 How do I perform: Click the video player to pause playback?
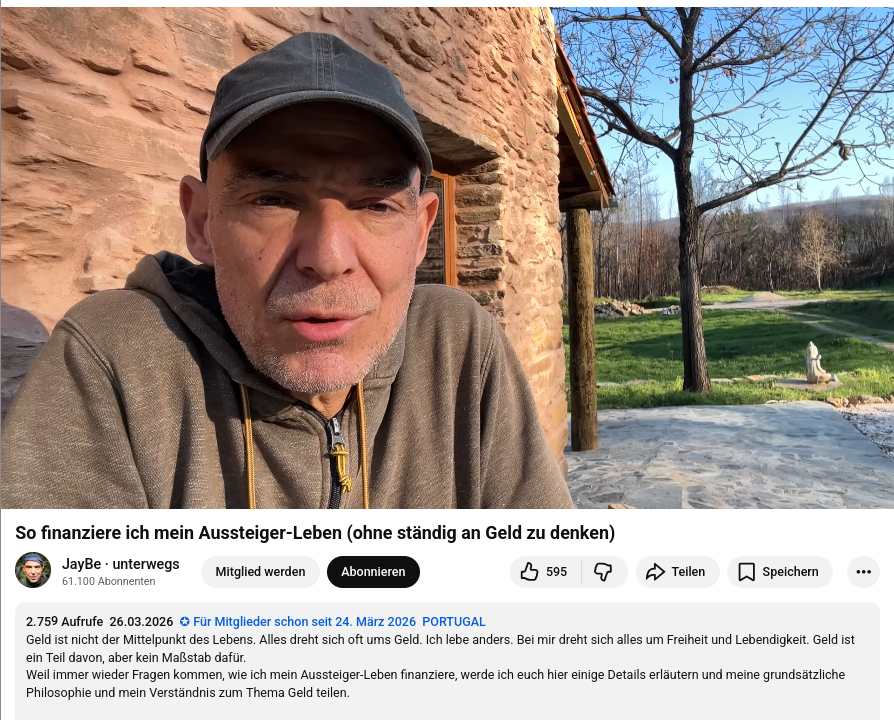447,258
